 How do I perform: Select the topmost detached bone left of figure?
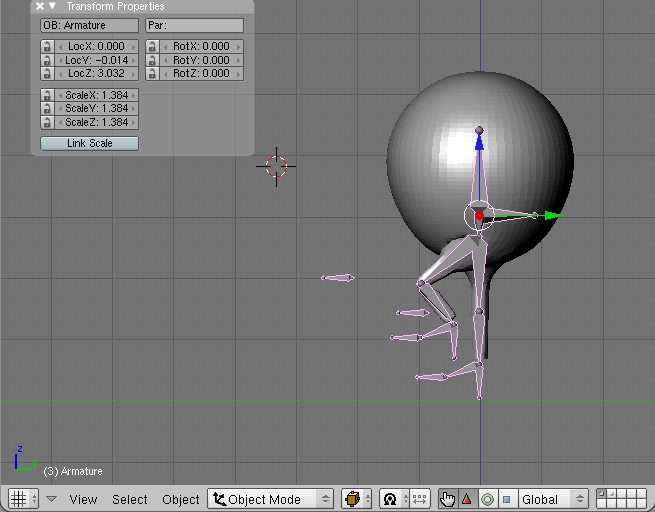[x=338, y=278]
